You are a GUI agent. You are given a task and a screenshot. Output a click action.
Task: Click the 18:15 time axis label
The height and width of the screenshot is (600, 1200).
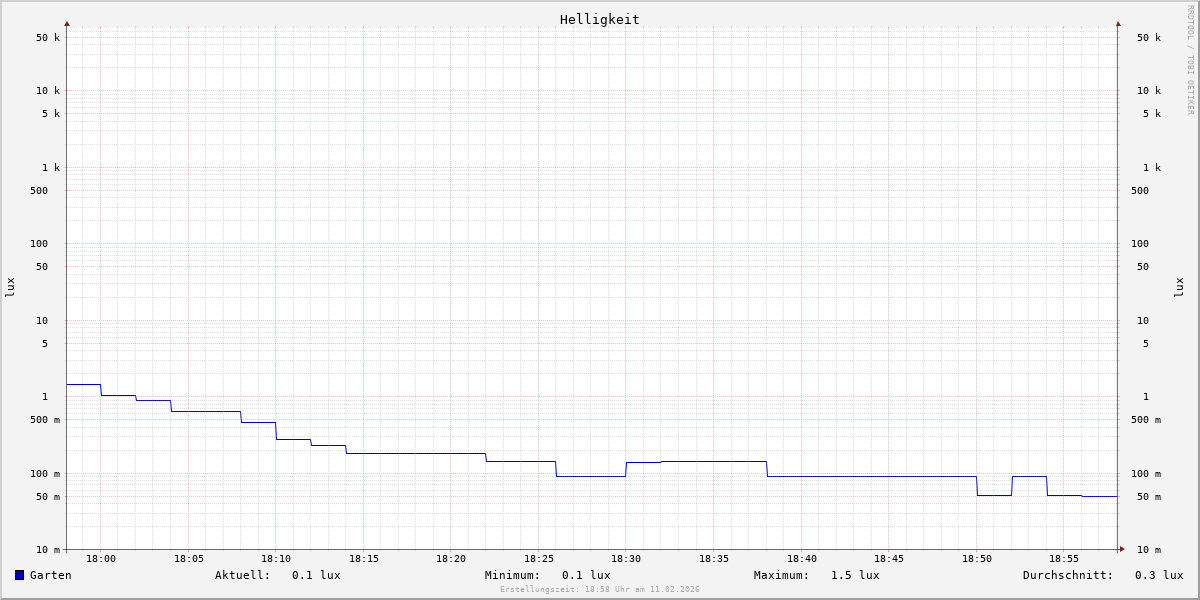364,559
